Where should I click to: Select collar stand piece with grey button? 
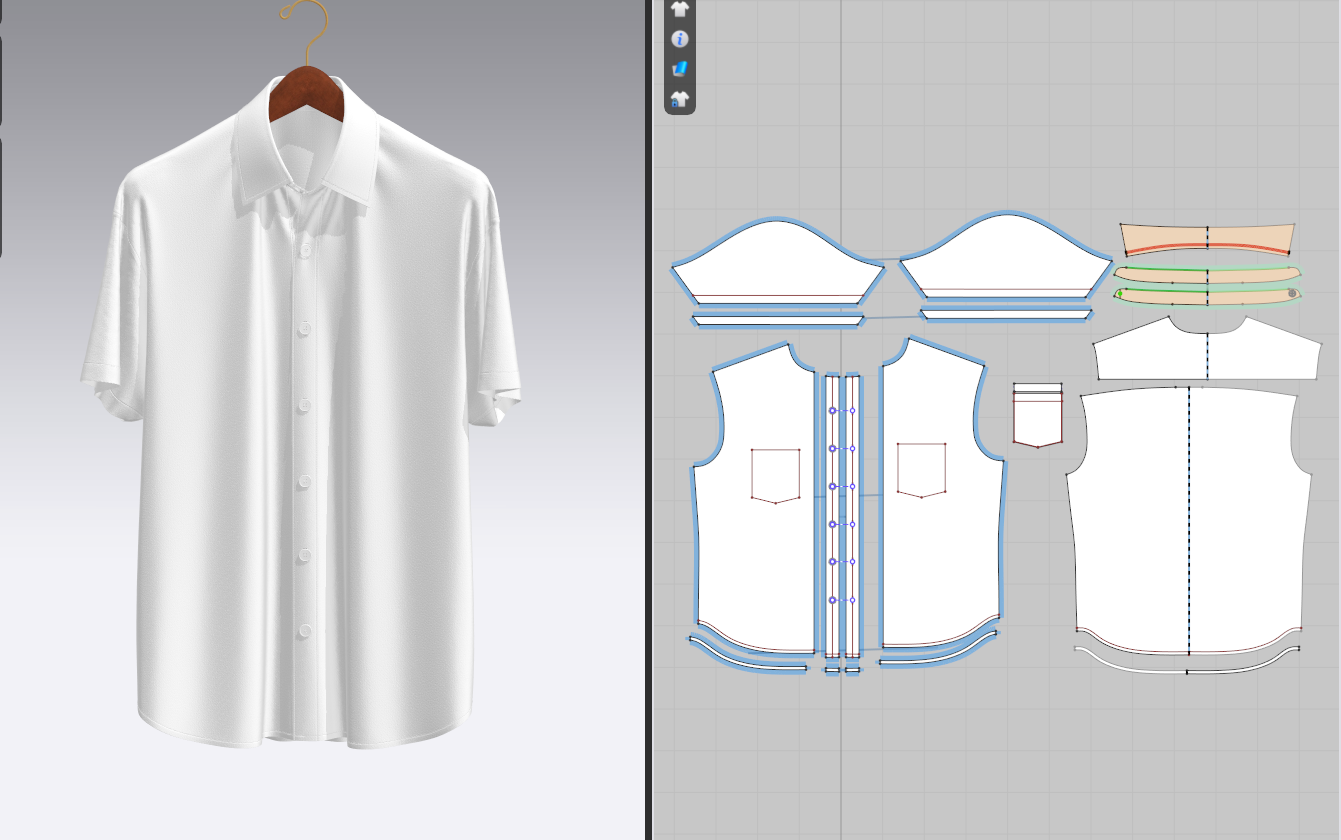click(1207, 295)
